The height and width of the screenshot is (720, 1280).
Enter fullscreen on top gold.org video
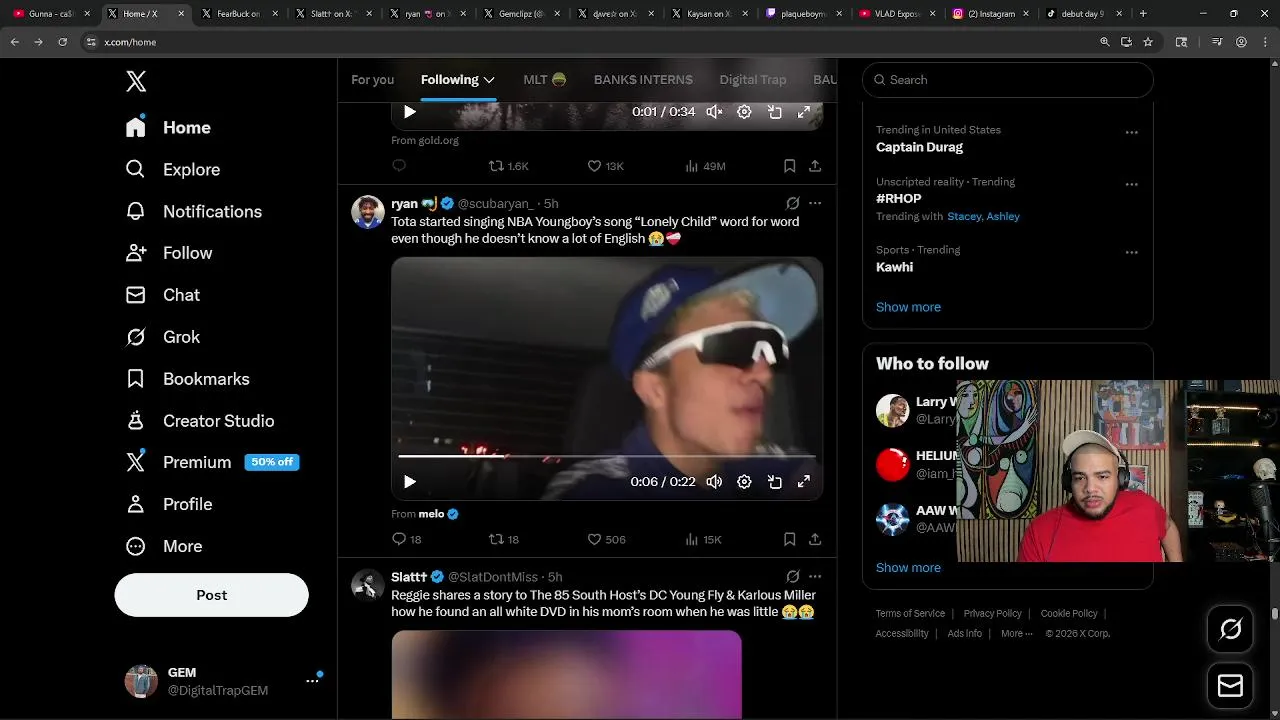click(x=803, y=112)
